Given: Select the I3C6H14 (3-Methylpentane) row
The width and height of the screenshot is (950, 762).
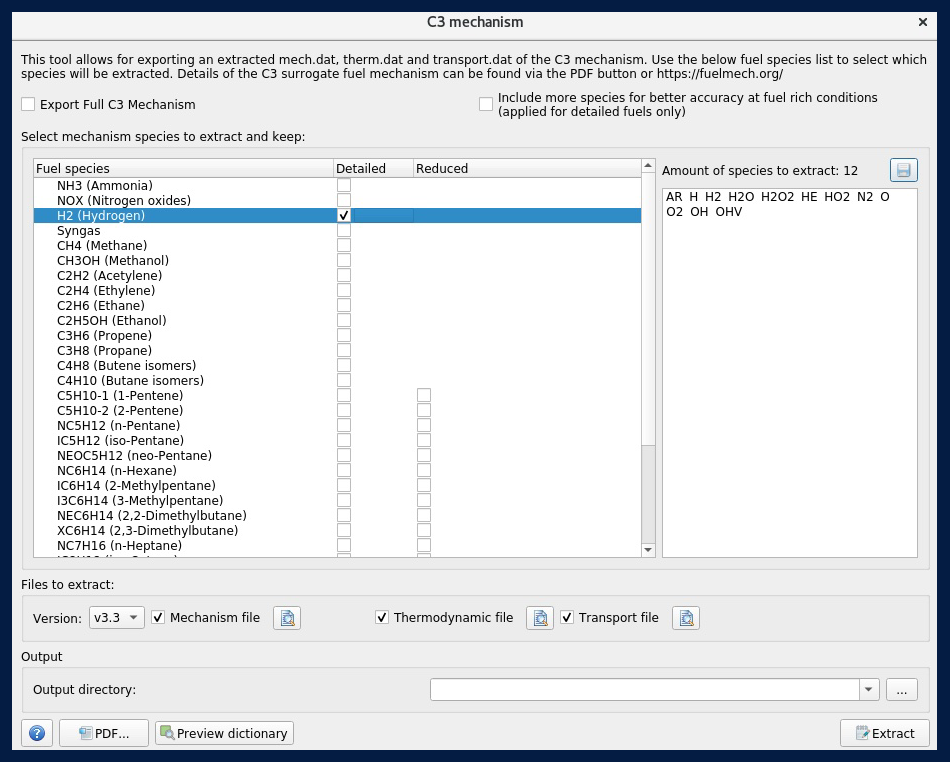Looking at the screenshot, I should click(x=337, y=500).
